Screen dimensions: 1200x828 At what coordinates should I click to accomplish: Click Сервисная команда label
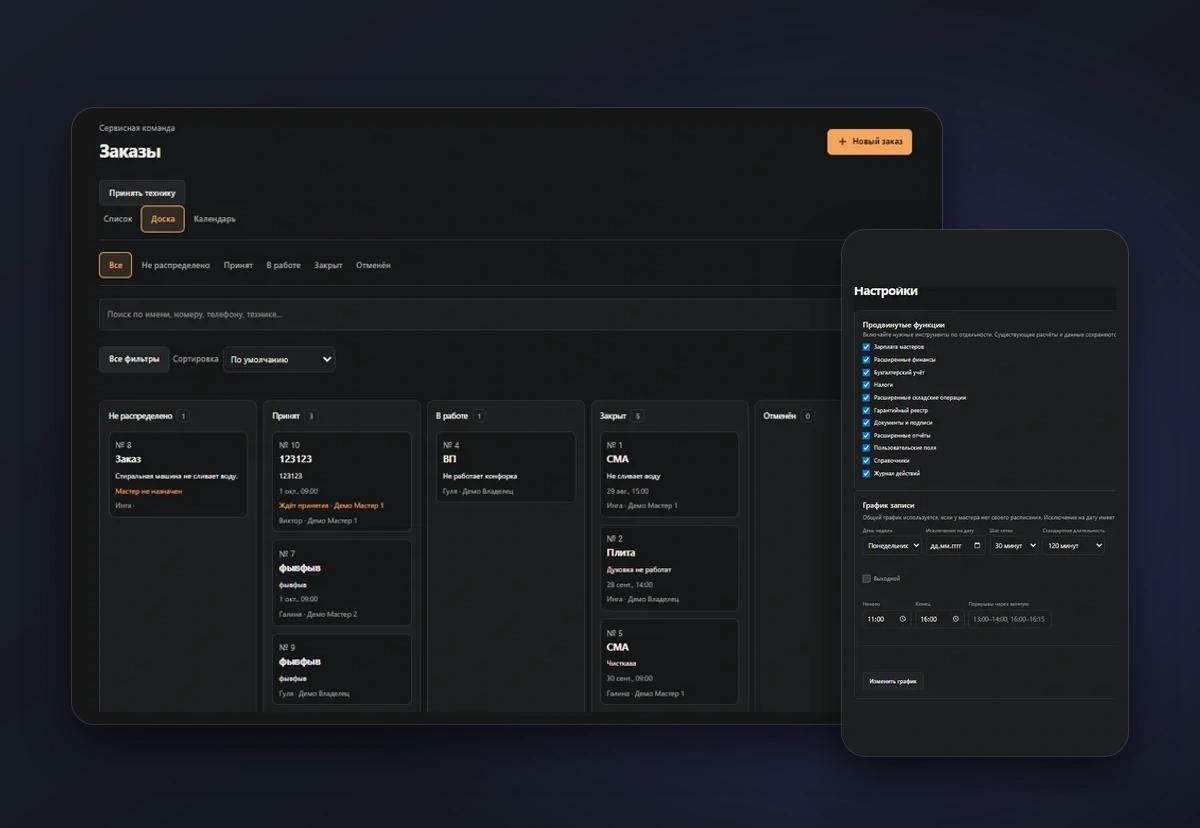click(x=137, y=128)
